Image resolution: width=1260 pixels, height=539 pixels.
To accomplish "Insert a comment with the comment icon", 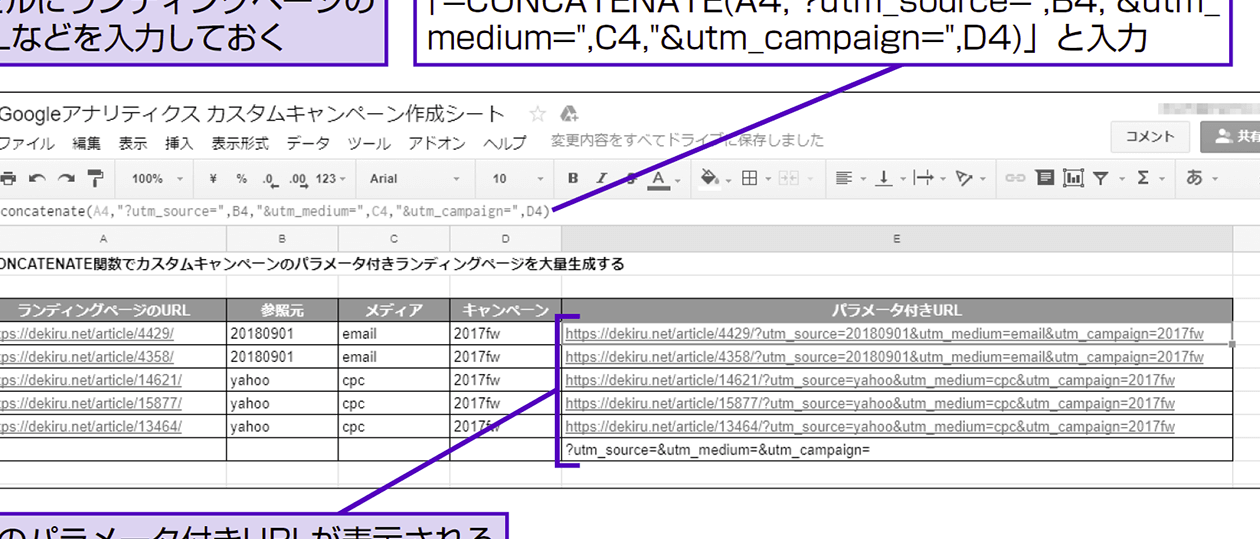I will pyautogui.click(x=1045, y=179).
